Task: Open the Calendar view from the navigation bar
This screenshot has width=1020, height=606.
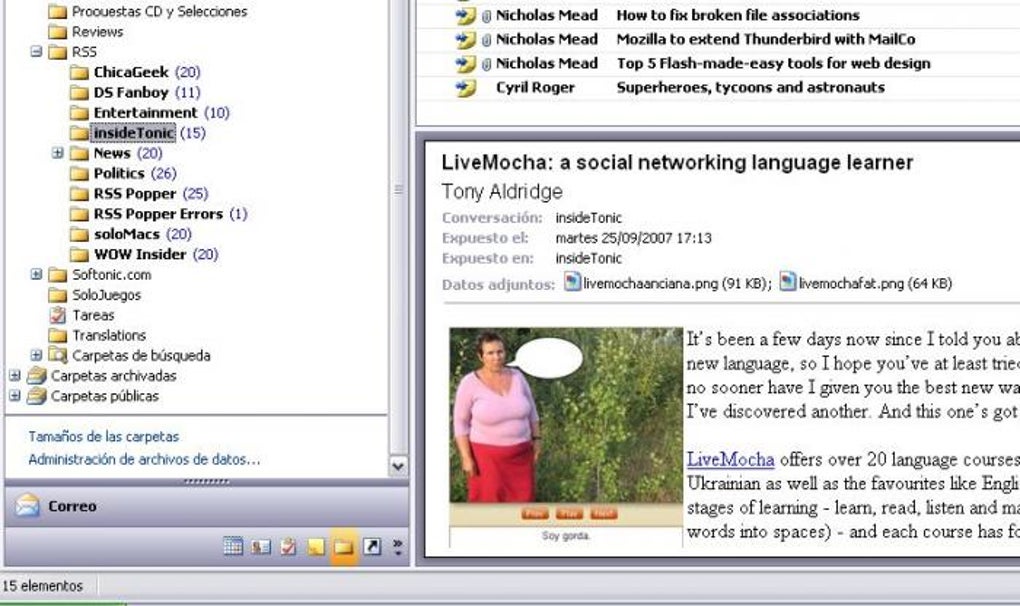Action: (x=233, y=546)
